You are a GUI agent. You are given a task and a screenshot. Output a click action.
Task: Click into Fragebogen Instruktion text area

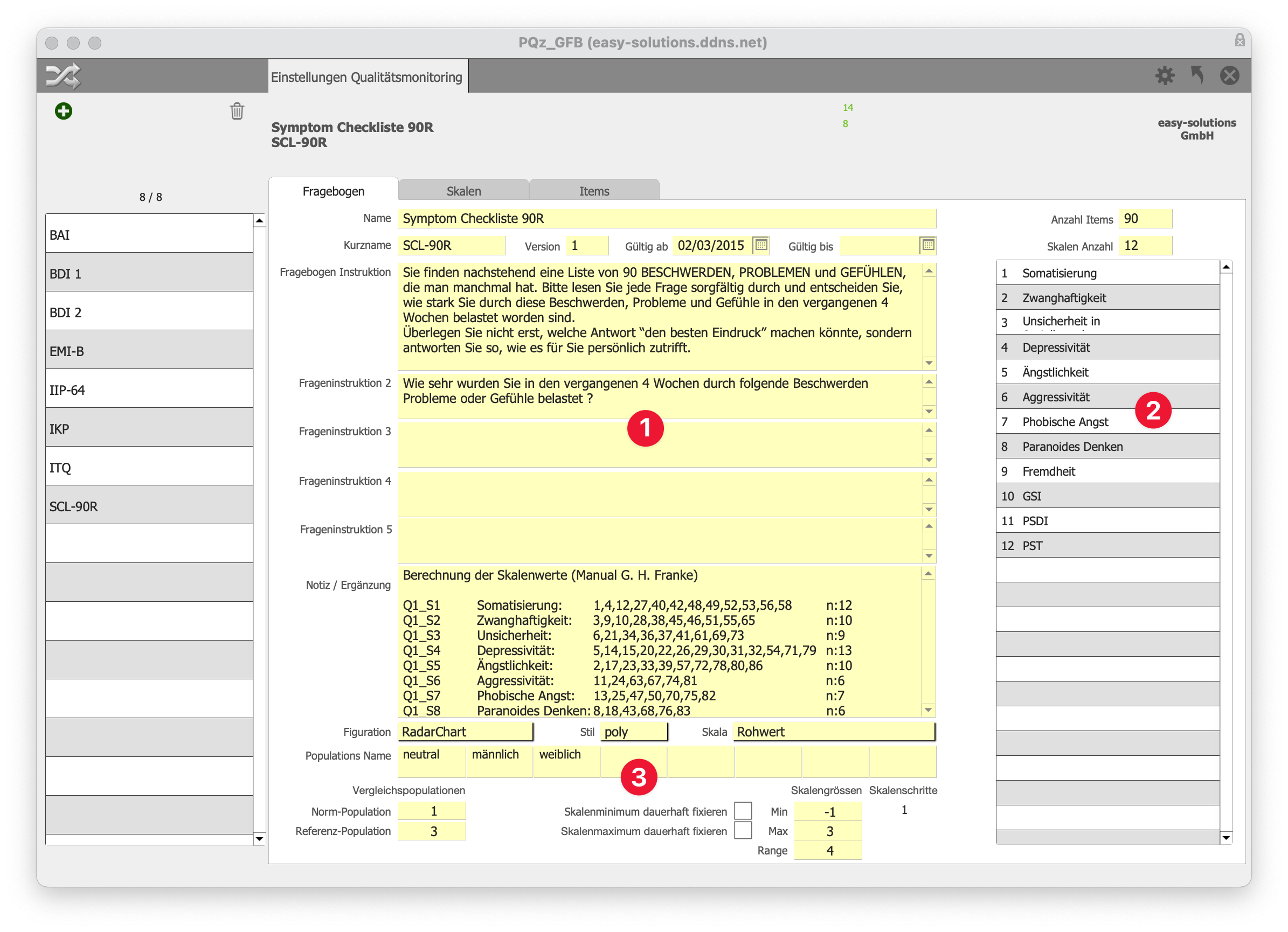(x=660, y=316)
